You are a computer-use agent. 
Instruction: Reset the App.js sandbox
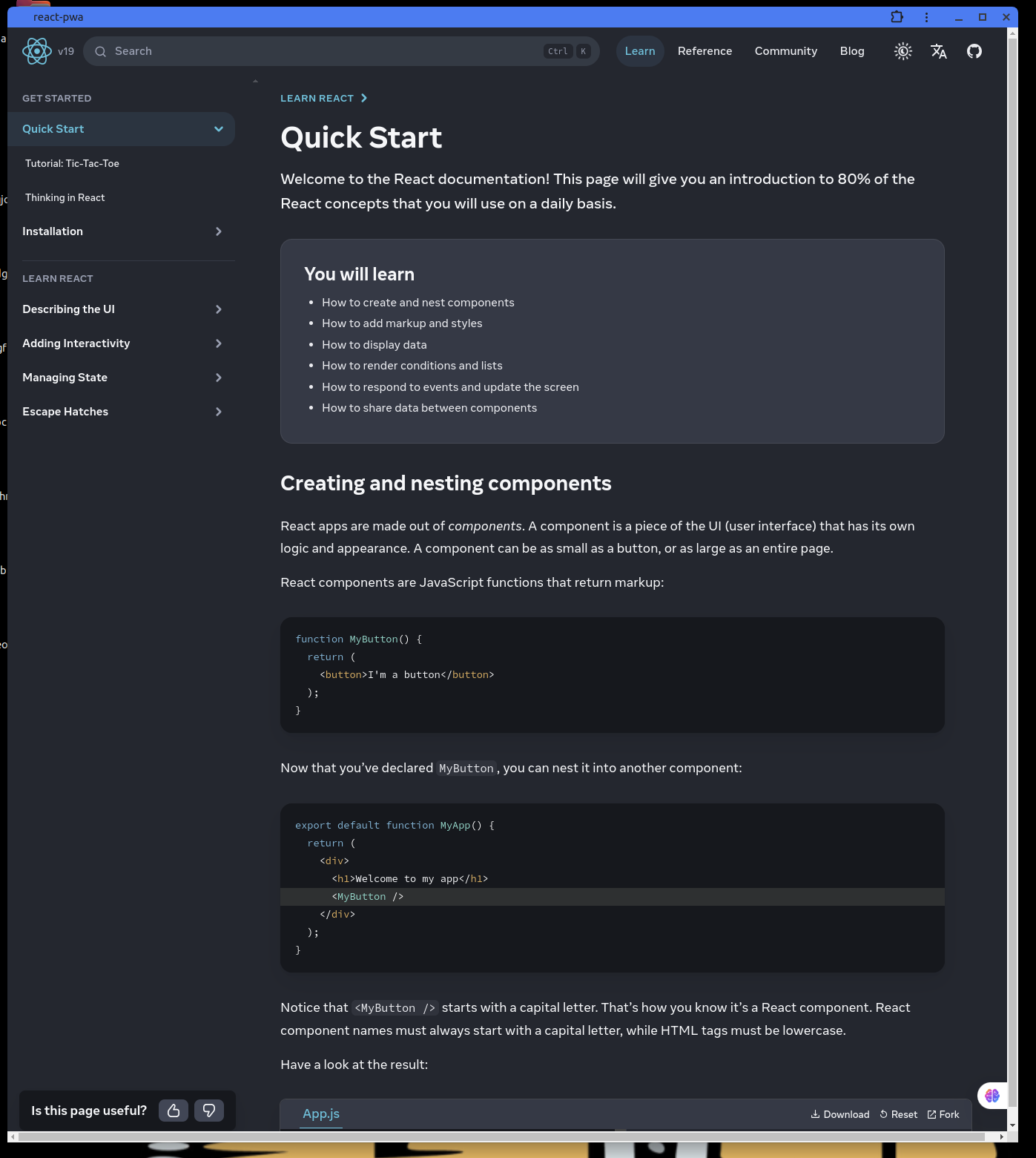point(899,1114)
